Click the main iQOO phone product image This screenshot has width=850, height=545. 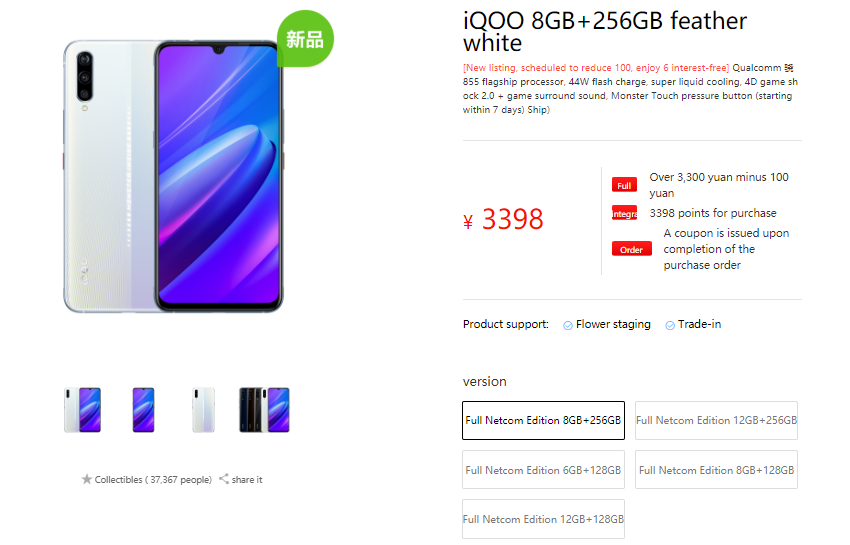pyautogui.click(x=173, y=176)
